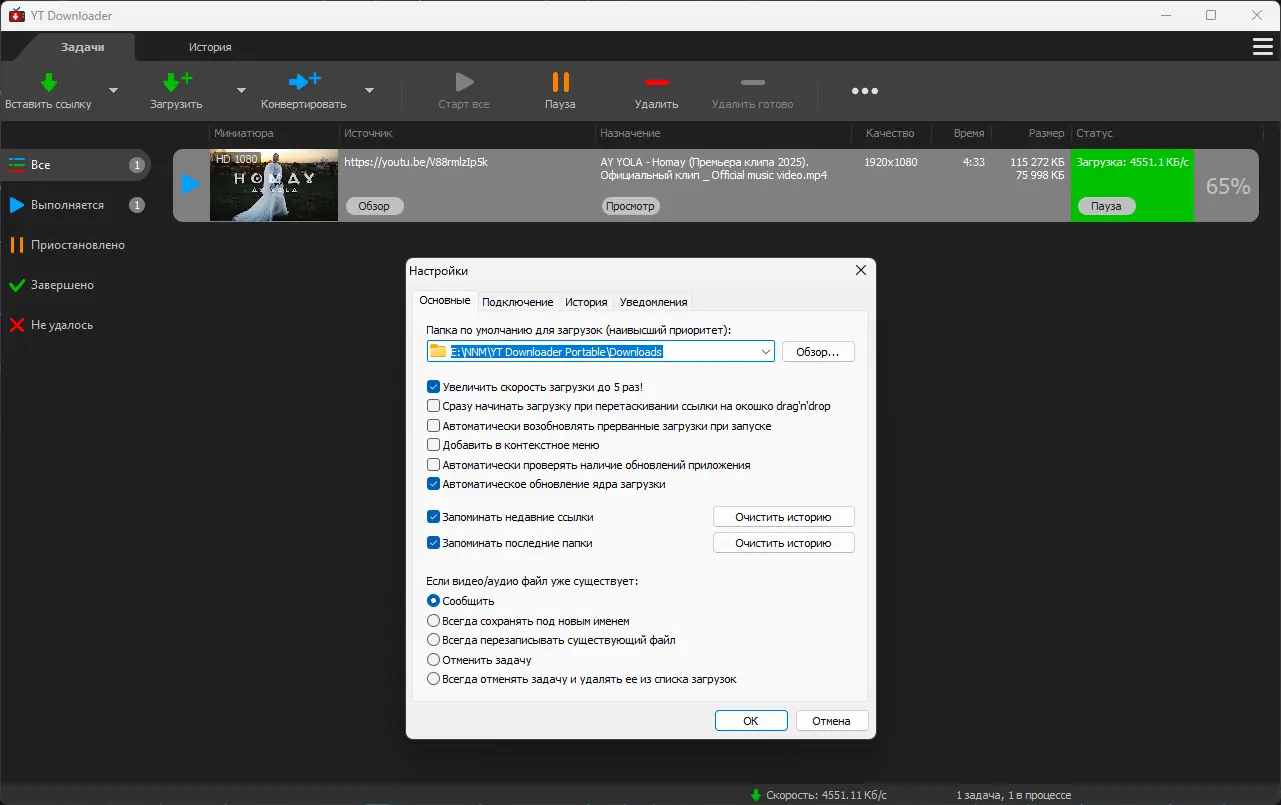
Task: Open the hamburger menu icon
Action: 1262,47
